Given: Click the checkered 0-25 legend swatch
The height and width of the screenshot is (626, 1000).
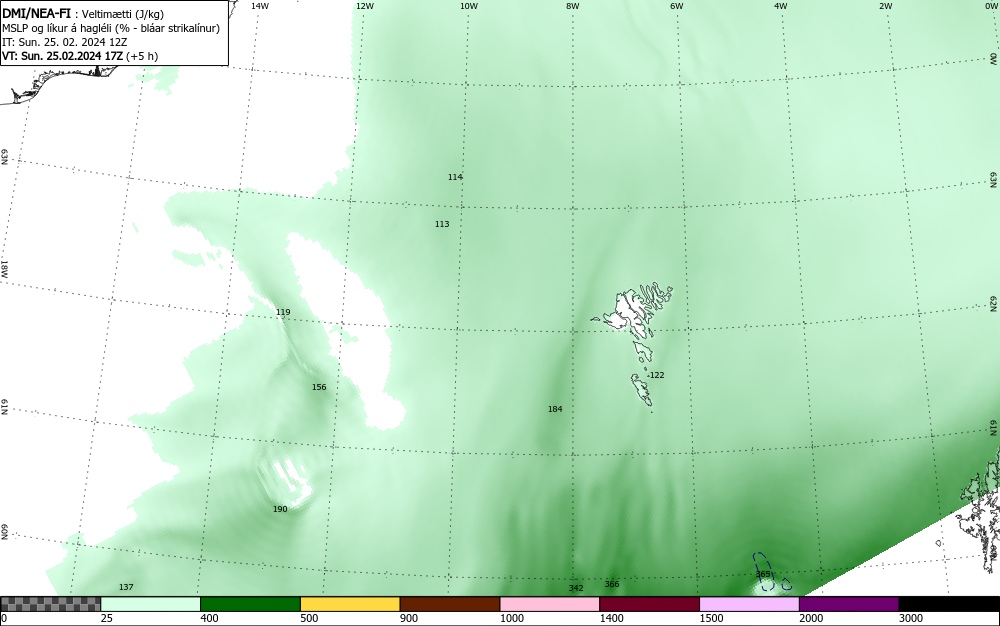Looking at the screenshot, I should [50, 604].
